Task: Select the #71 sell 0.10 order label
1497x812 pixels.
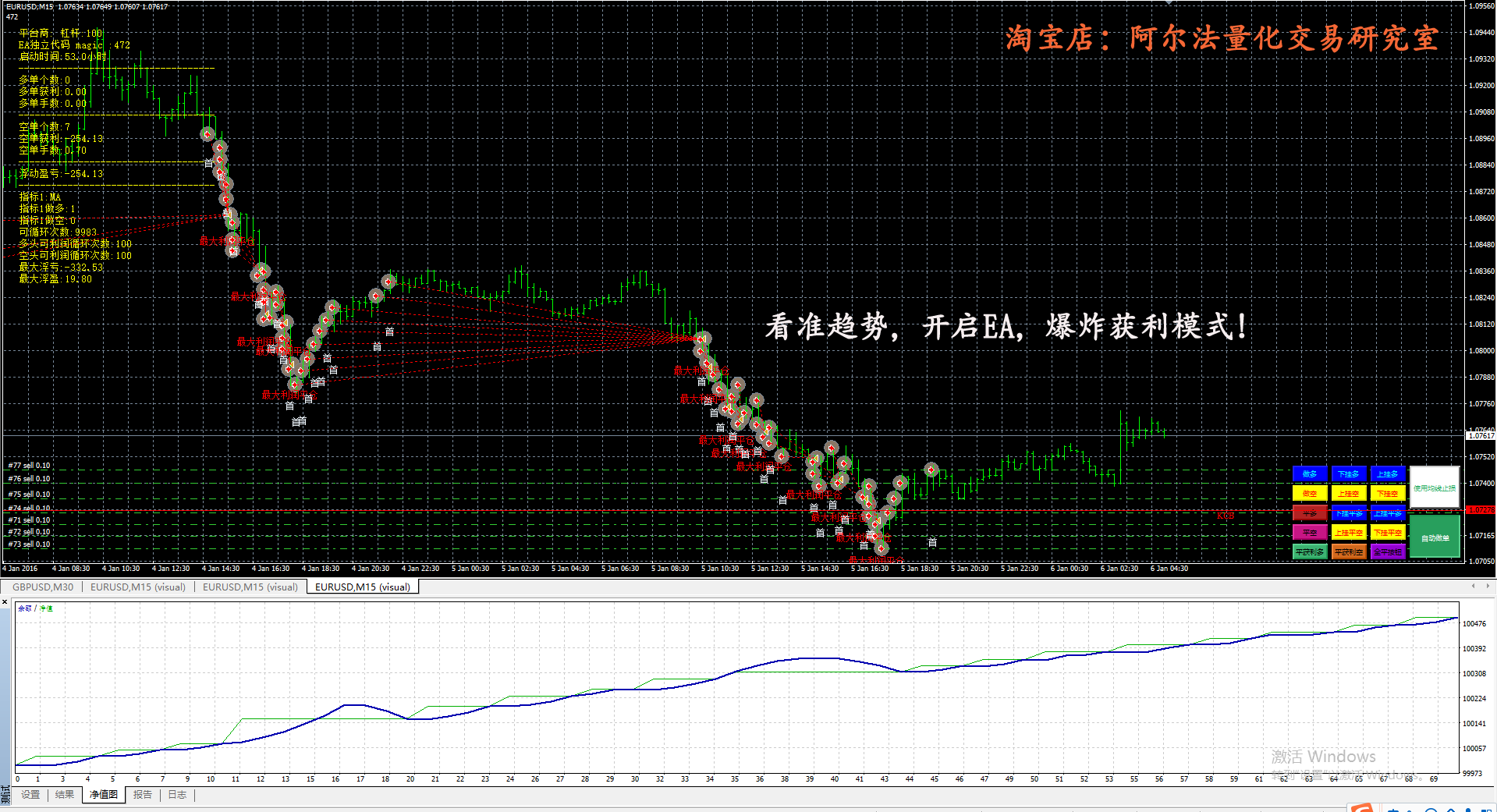Action: (x=29, y=520)
